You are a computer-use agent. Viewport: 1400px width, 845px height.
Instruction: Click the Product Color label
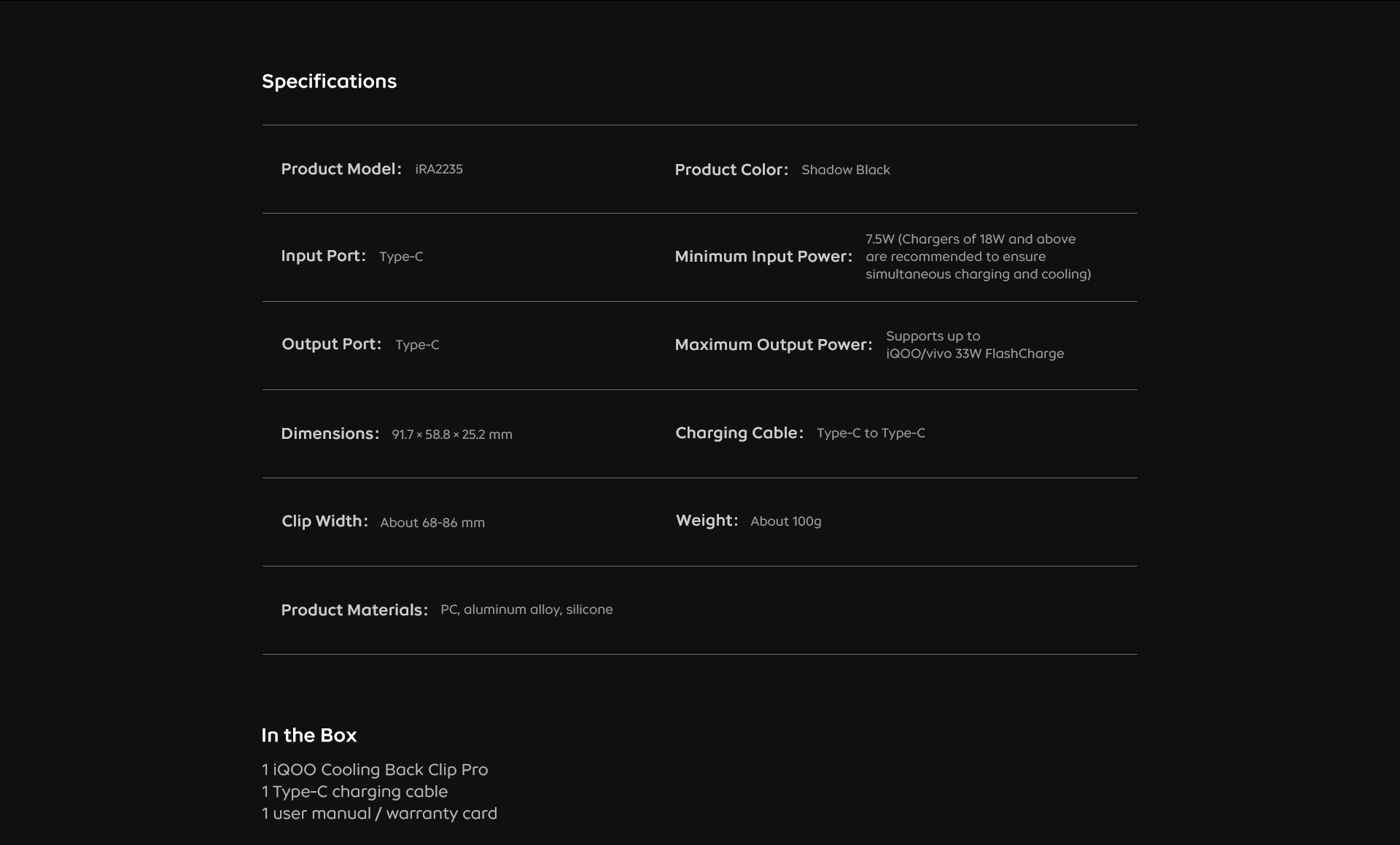tap(731, 170)
